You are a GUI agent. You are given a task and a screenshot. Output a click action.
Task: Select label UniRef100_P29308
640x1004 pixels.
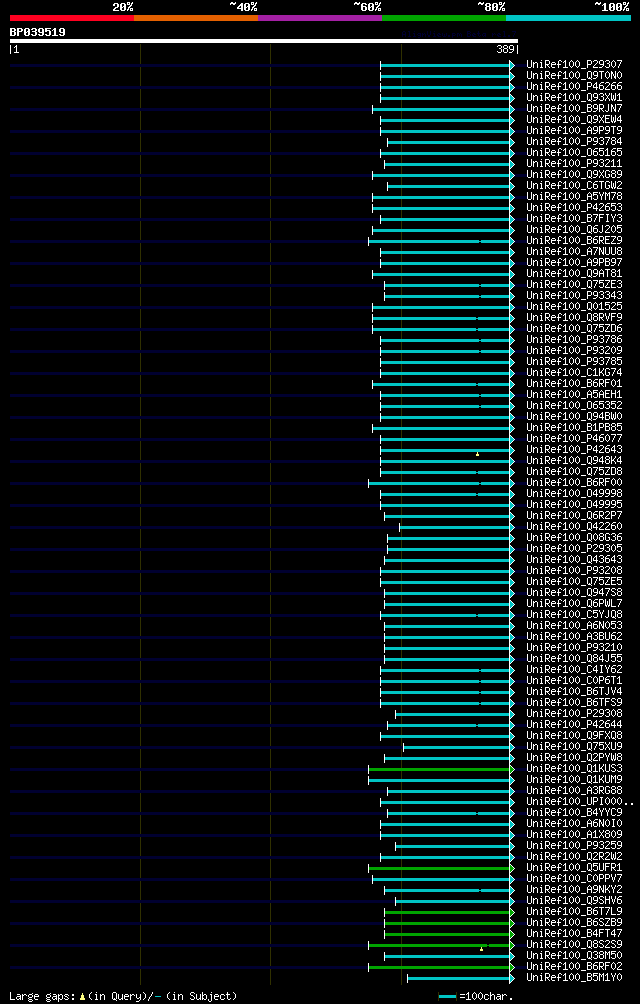574,713
